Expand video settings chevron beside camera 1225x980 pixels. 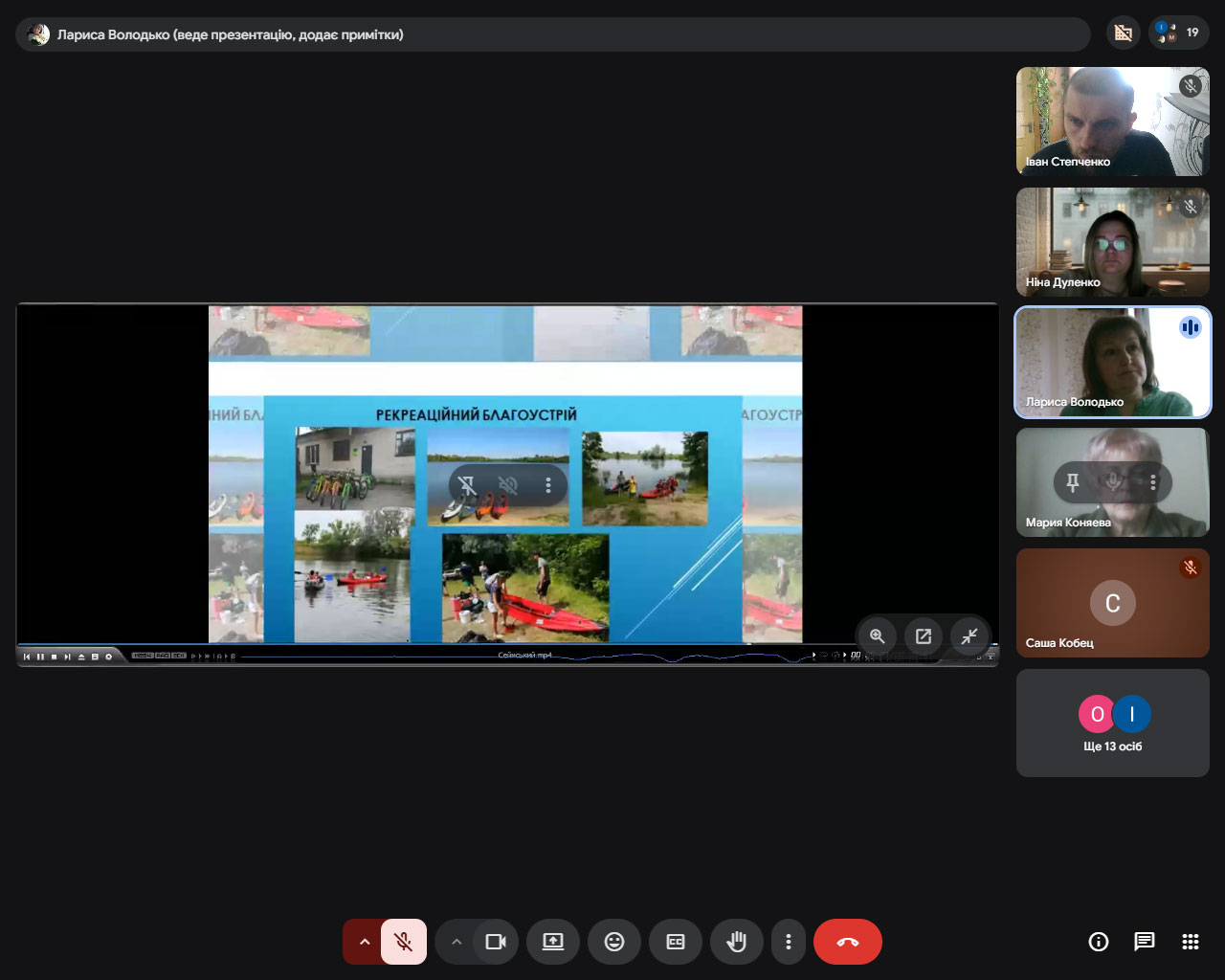(x=457, y=942)
